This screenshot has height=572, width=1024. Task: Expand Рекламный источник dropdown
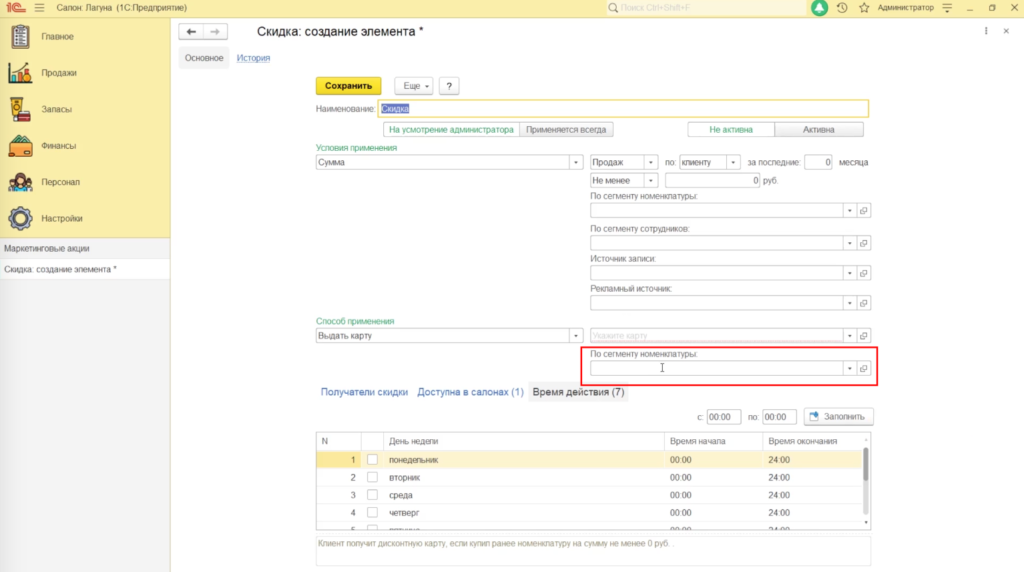click(x=849, y=303)
